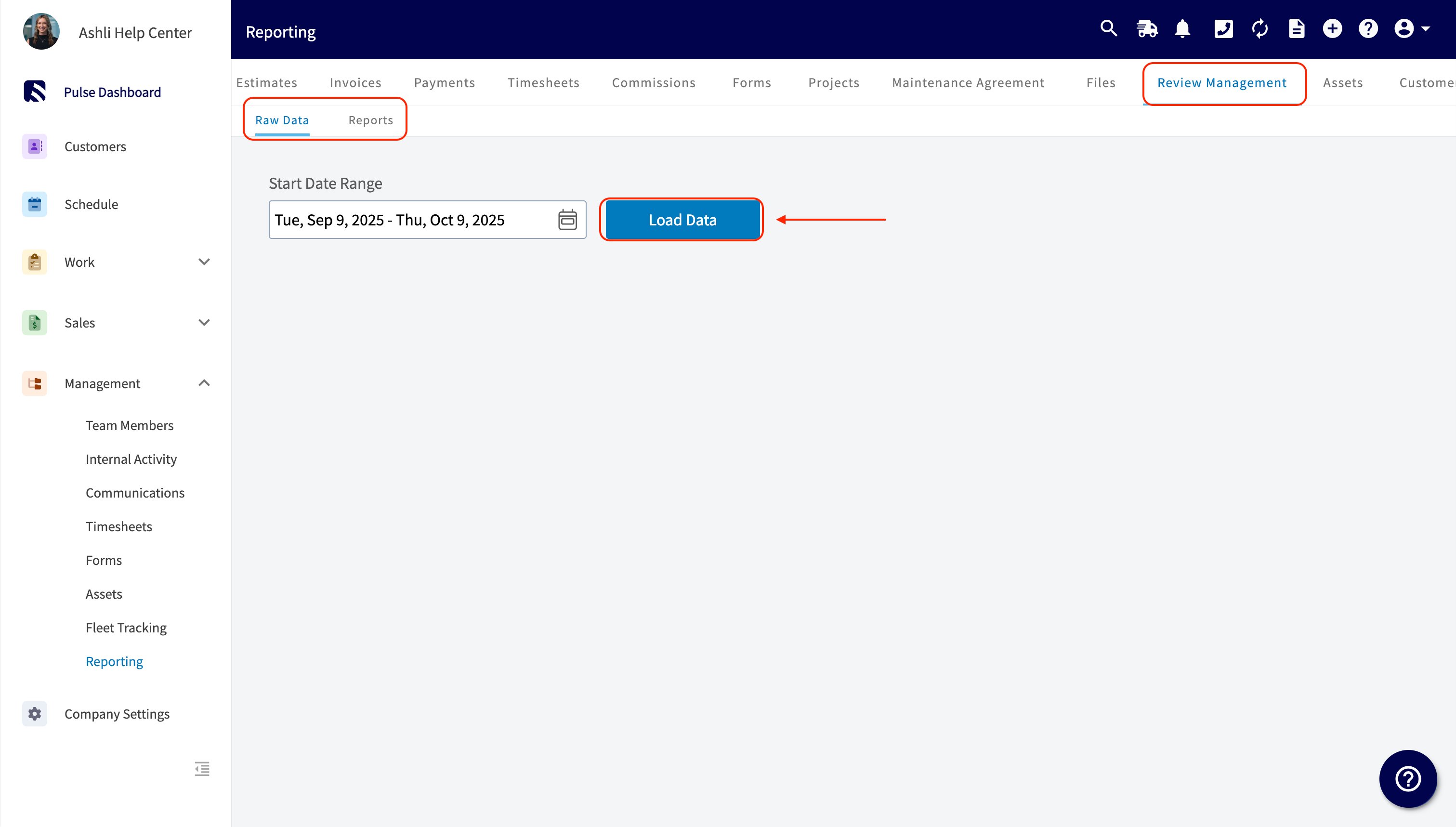Open the date range calendar picker icon
This screenshot has height=827, width=1456.
coord(567,219)
